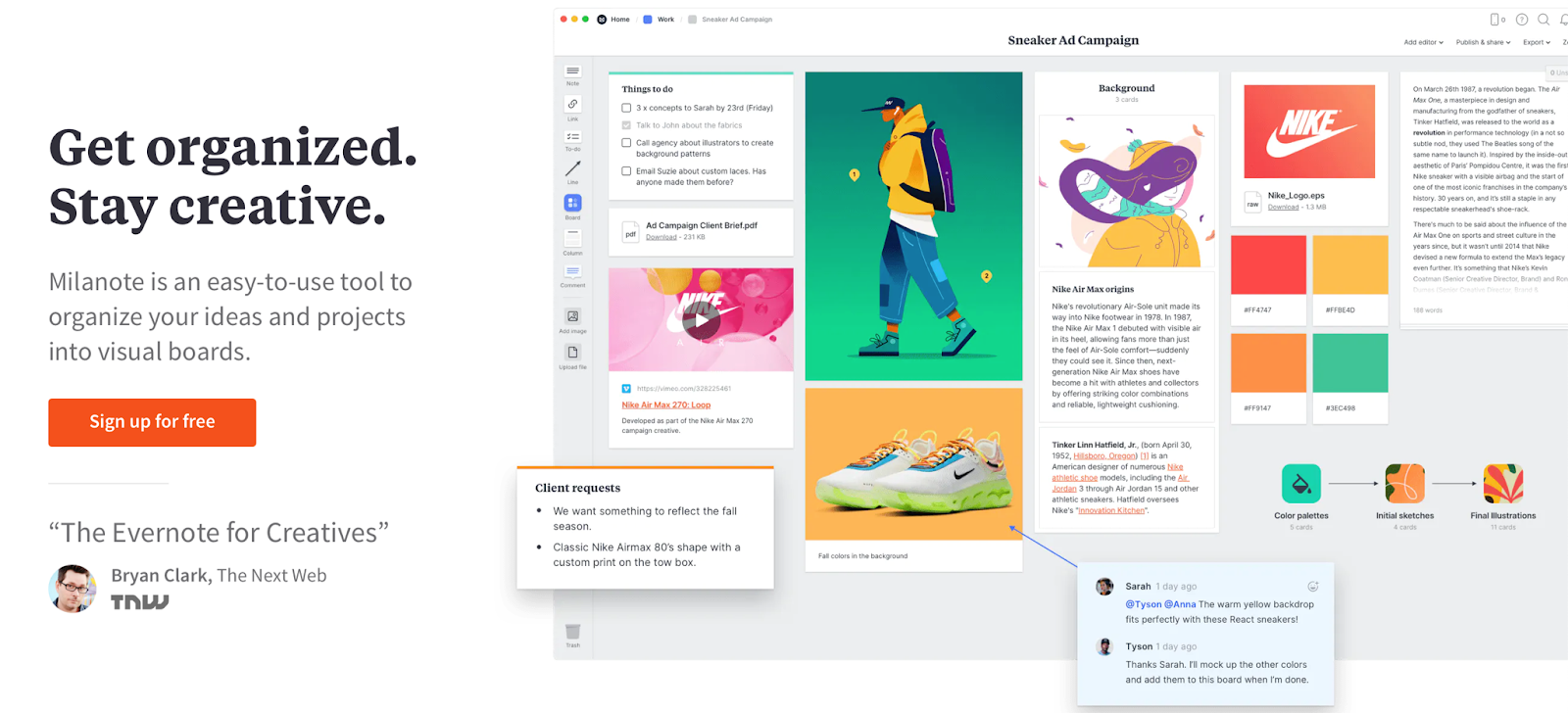Open the walking character illustration on green
The width and height of the screenshot is (1568, 713).
(x=913, y=226)
